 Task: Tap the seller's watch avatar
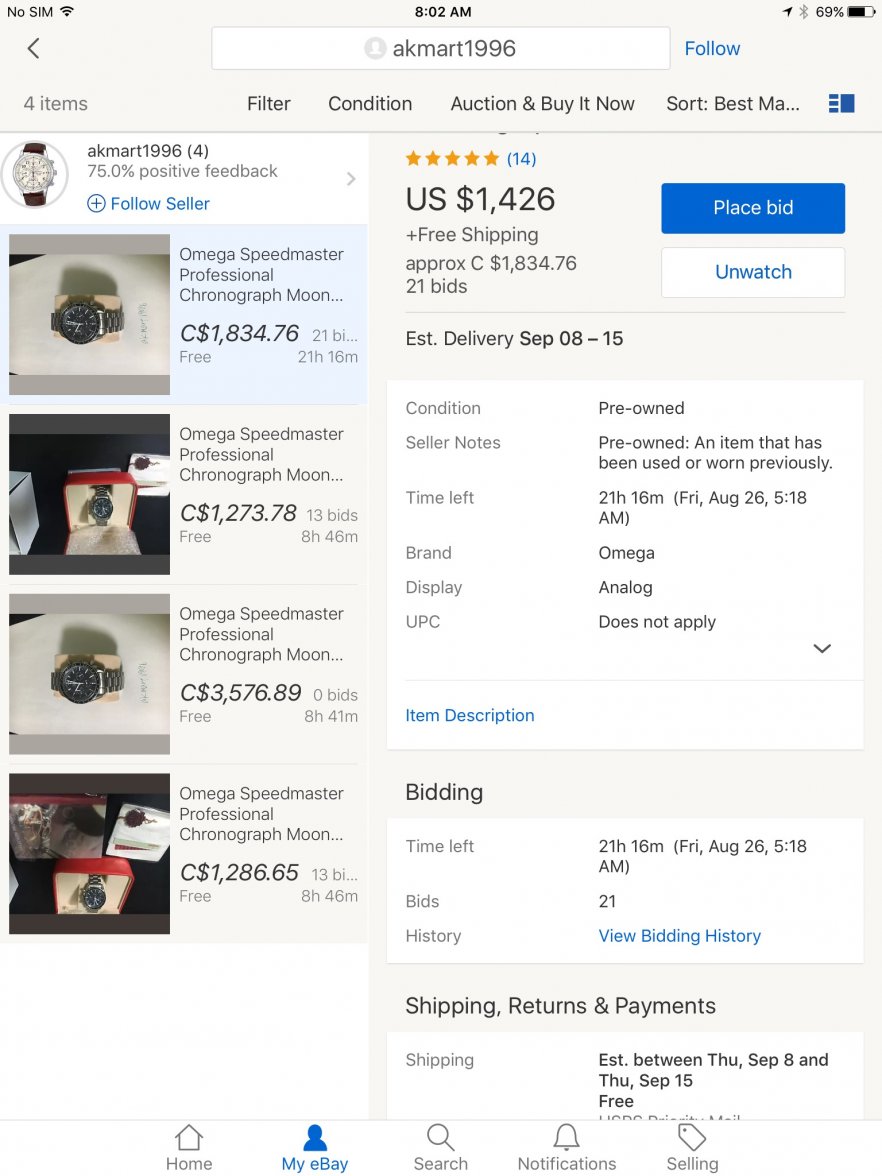[35, 175]
